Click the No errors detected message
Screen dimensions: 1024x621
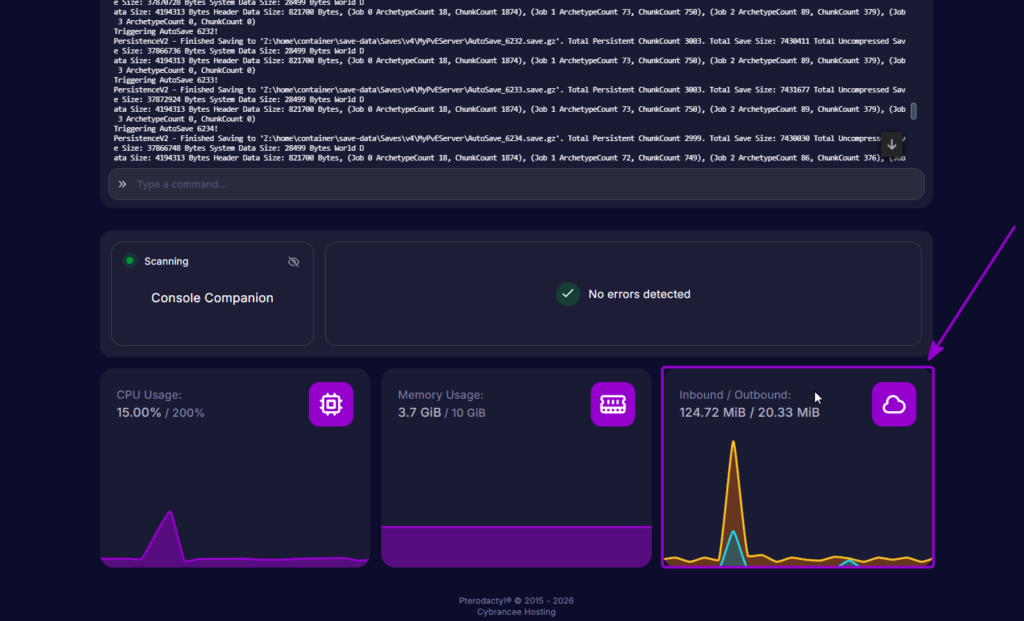click(639, 294)
